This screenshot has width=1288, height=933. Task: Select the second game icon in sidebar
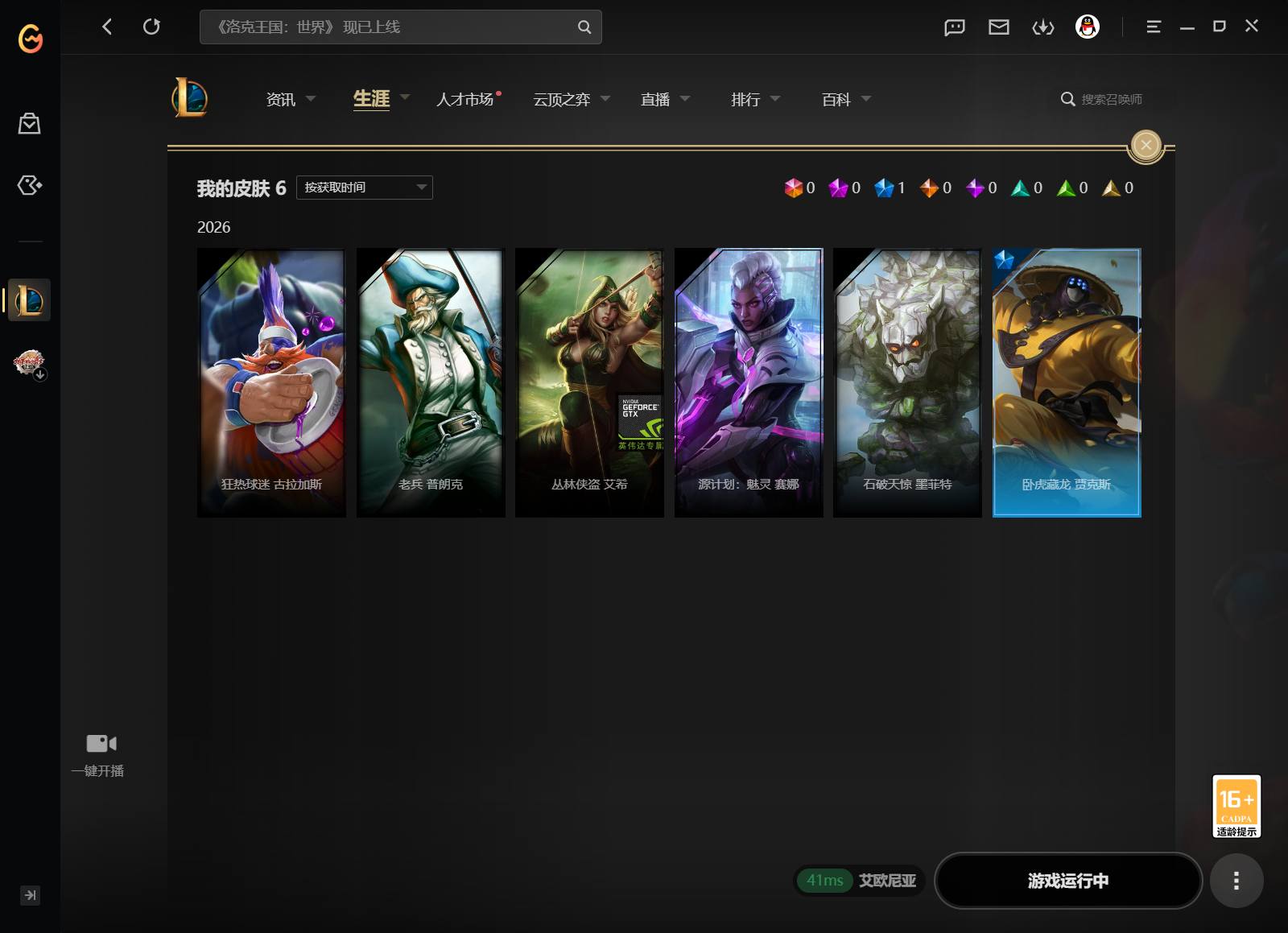coord(30,364)
